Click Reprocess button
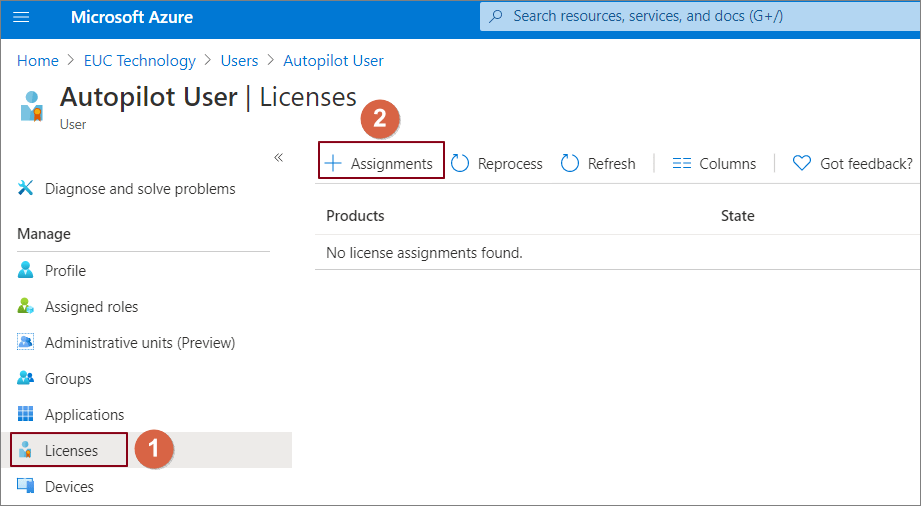Screen dimensions: 921x506 point(497,163)
